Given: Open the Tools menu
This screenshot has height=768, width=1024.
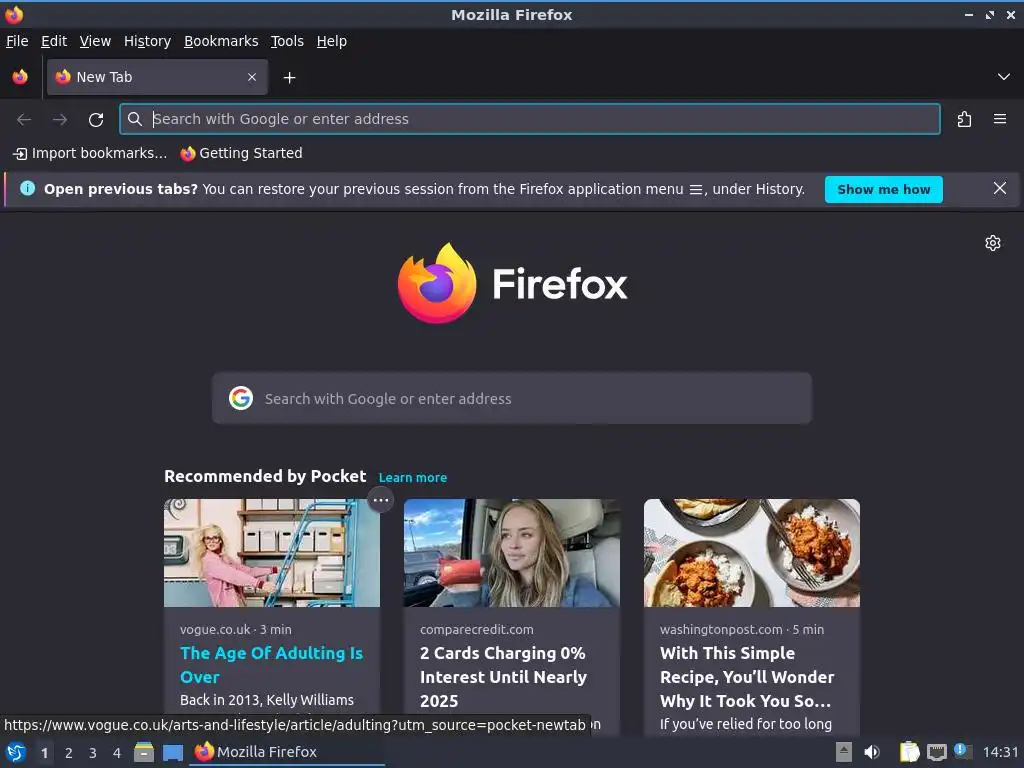Looking at the screenshot, I should tap(287, 41).
